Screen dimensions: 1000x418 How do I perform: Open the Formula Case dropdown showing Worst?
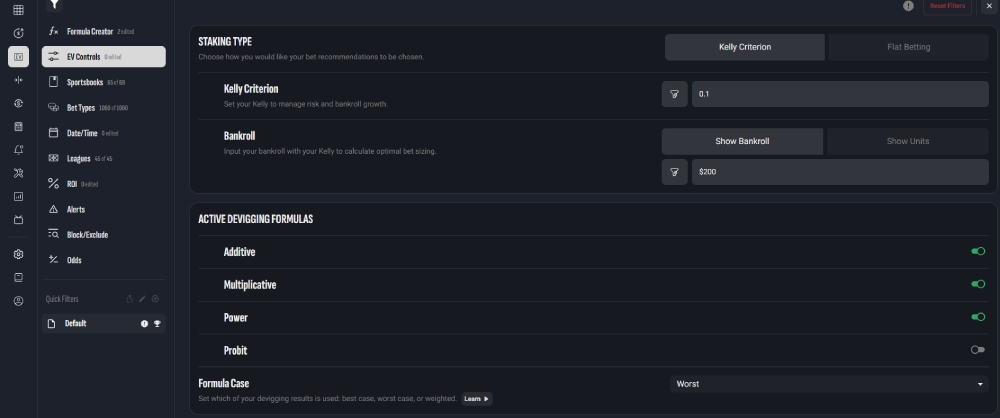coord(829,384)
